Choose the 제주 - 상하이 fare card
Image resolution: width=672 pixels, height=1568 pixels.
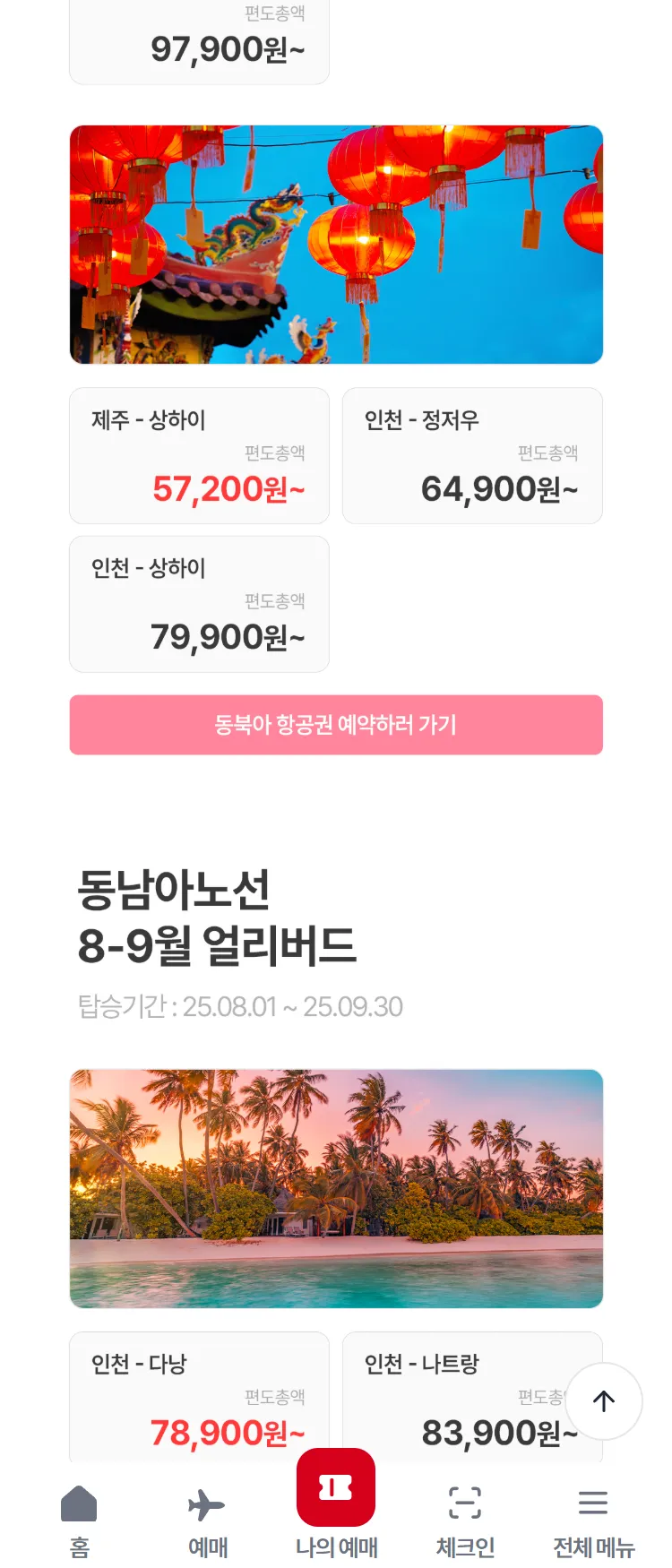point(199,456)
